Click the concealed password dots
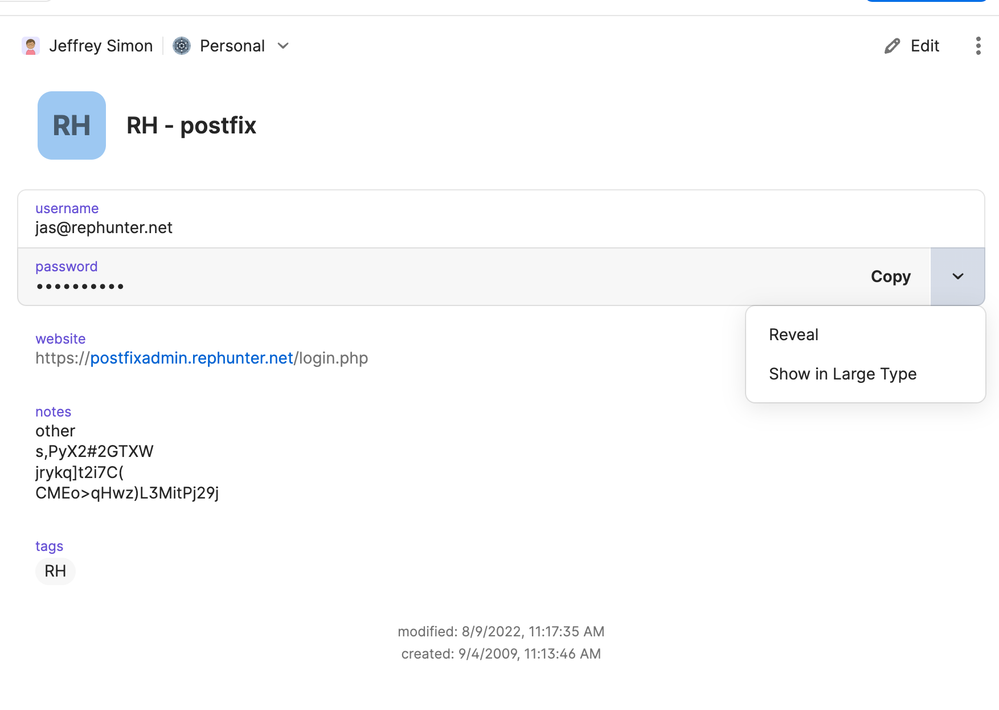Screen dimensions: 999x710 pyautogui.click(x=80, y=287)
